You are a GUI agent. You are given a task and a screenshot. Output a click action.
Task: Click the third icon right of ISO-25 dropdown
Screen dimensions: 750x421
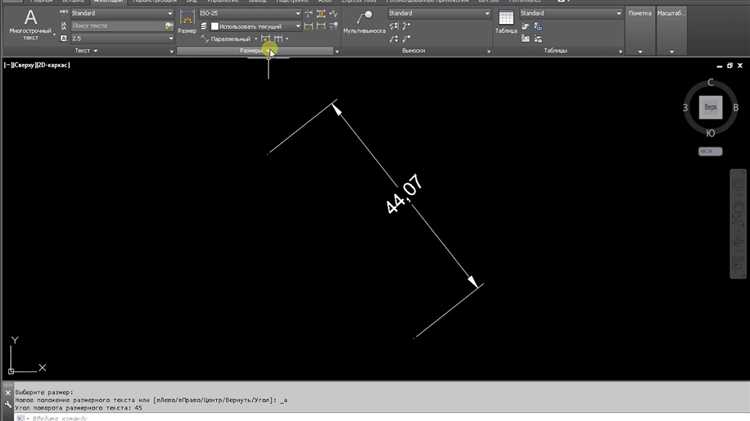[x=333, y=13]
